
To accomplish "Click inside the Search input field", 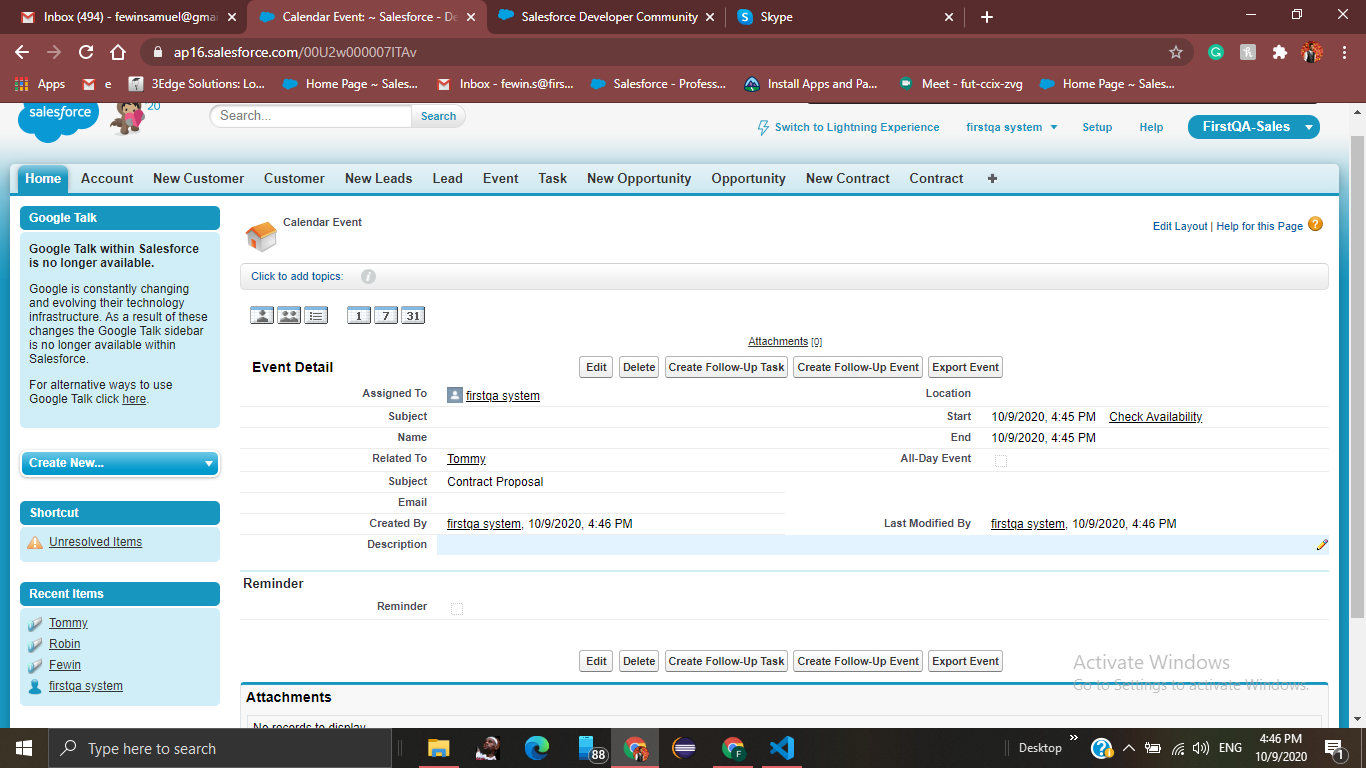I will [310, 116].
